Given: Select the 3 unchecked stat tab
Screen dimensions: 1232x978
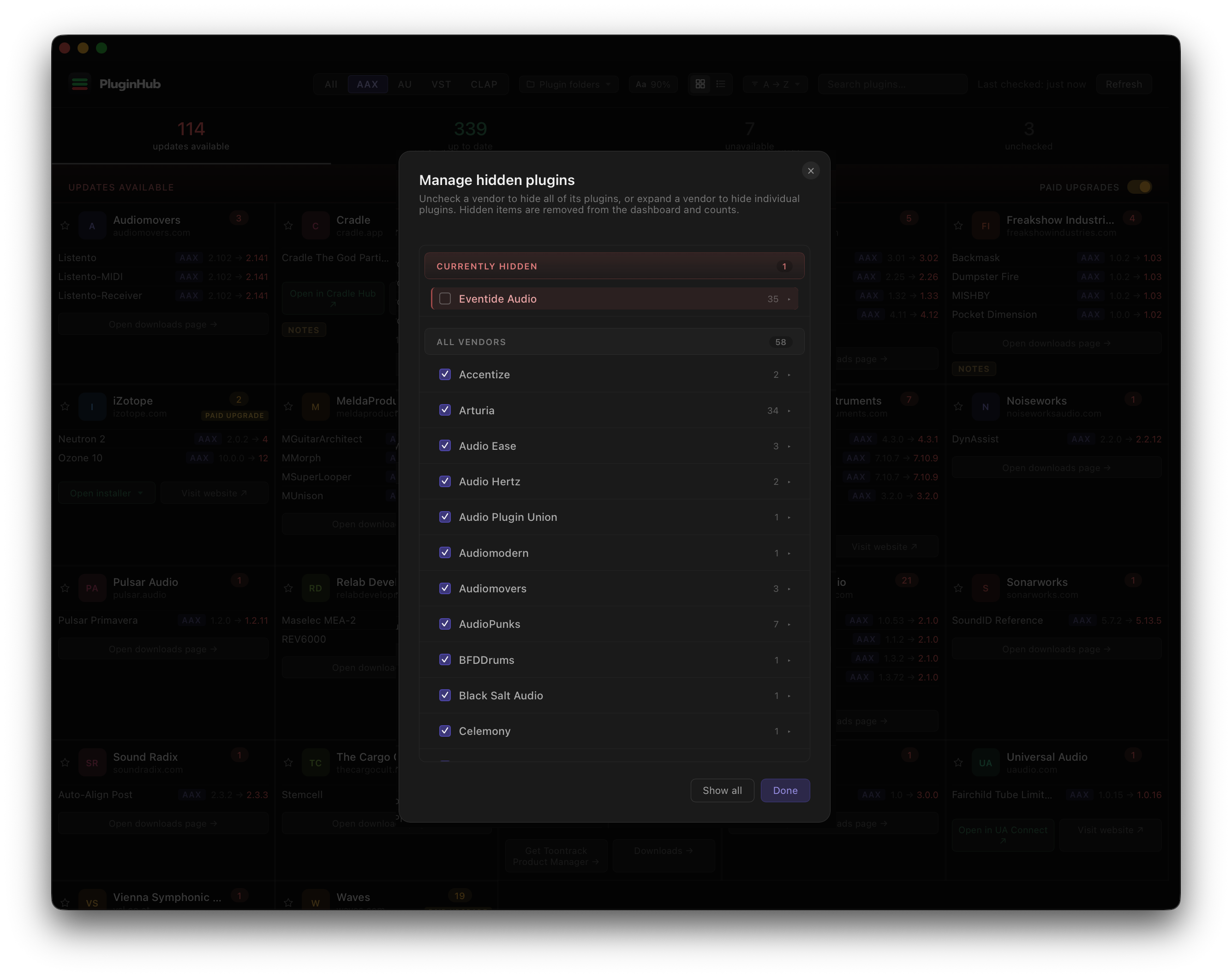Looking at the screenshot, I should click(1029, 136).
